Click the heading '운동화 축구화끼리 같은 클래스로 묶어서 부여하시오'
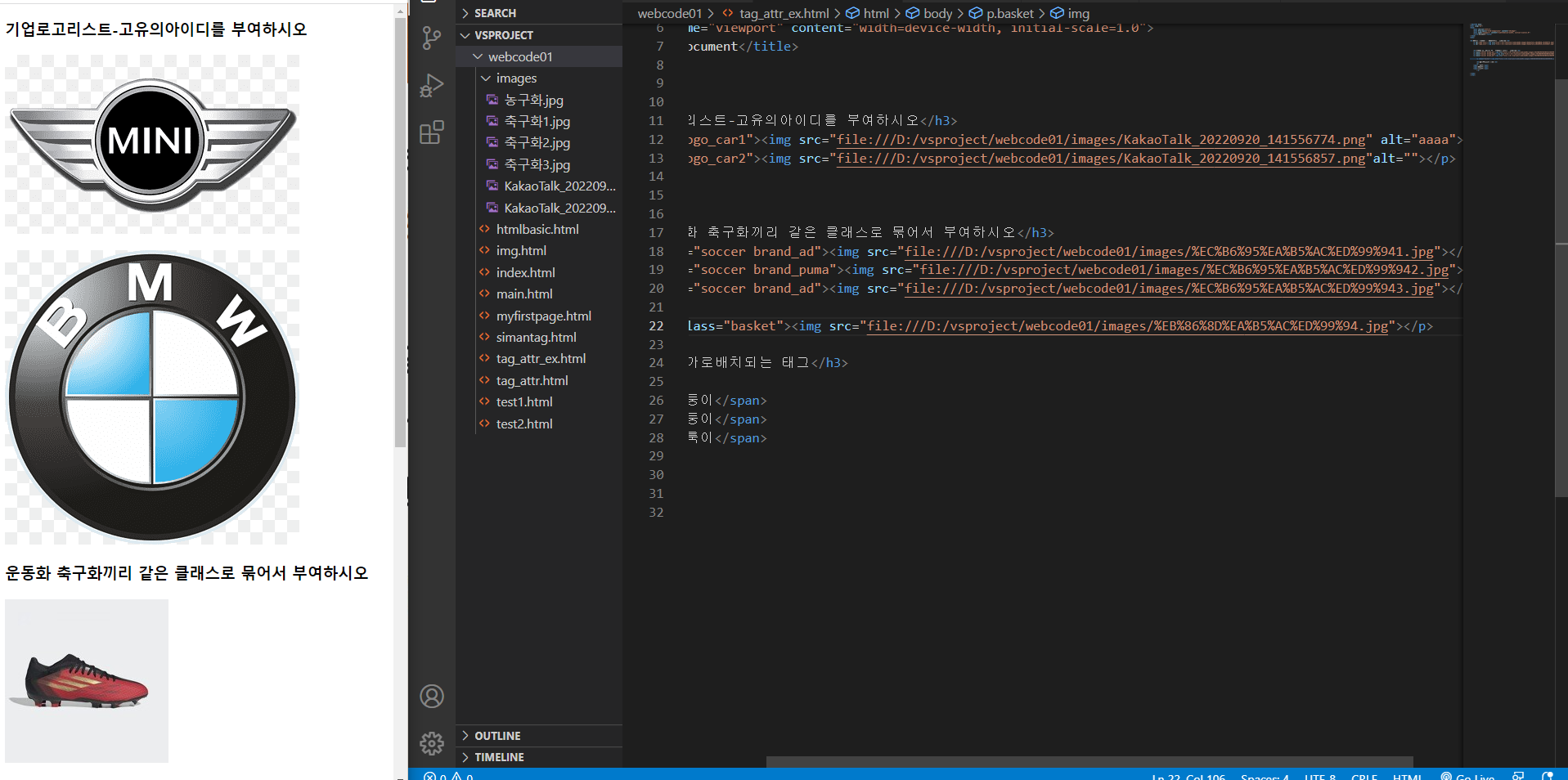This screenshot has height=780, width=1568. (x=186, y=573)
